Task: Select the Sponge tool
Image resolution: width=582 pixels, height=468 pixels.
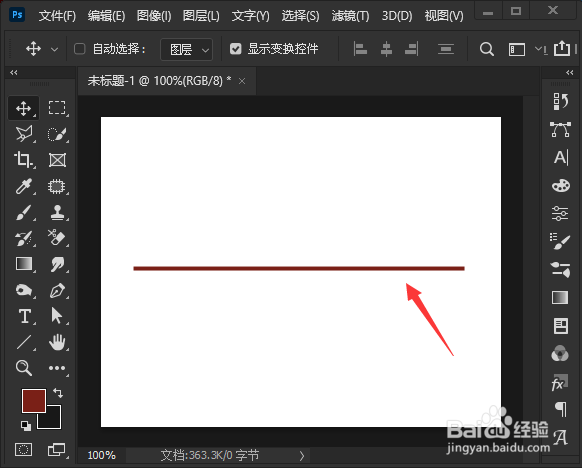Action: click(24, 290)
